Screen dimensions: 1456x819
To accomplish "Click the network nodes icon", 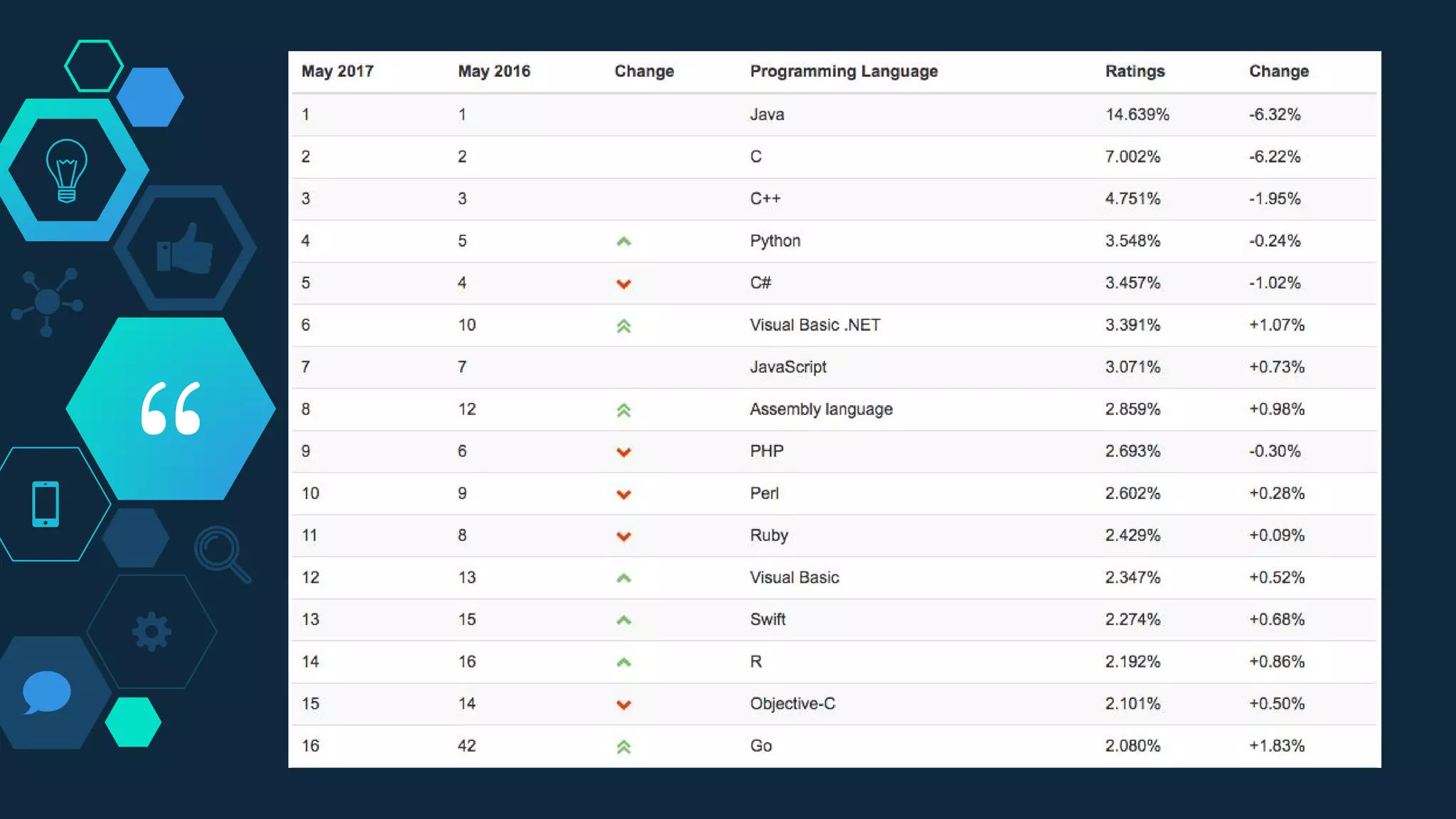I will click(47, 301).
